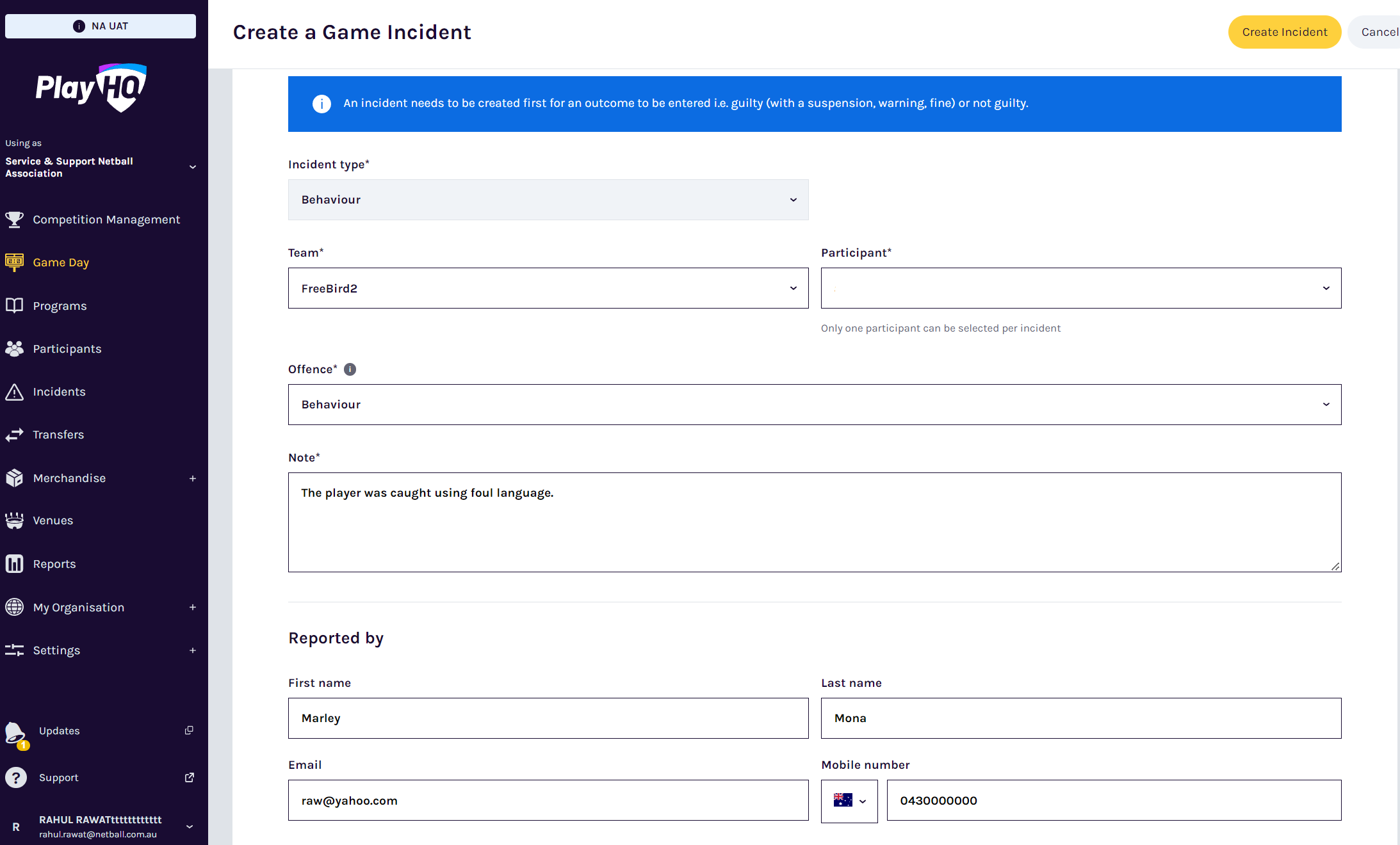The height and width of the screenshot is (845, 1400).
Task: Click the Game Day scoreboard icon
Action: (x=14, y=262)
